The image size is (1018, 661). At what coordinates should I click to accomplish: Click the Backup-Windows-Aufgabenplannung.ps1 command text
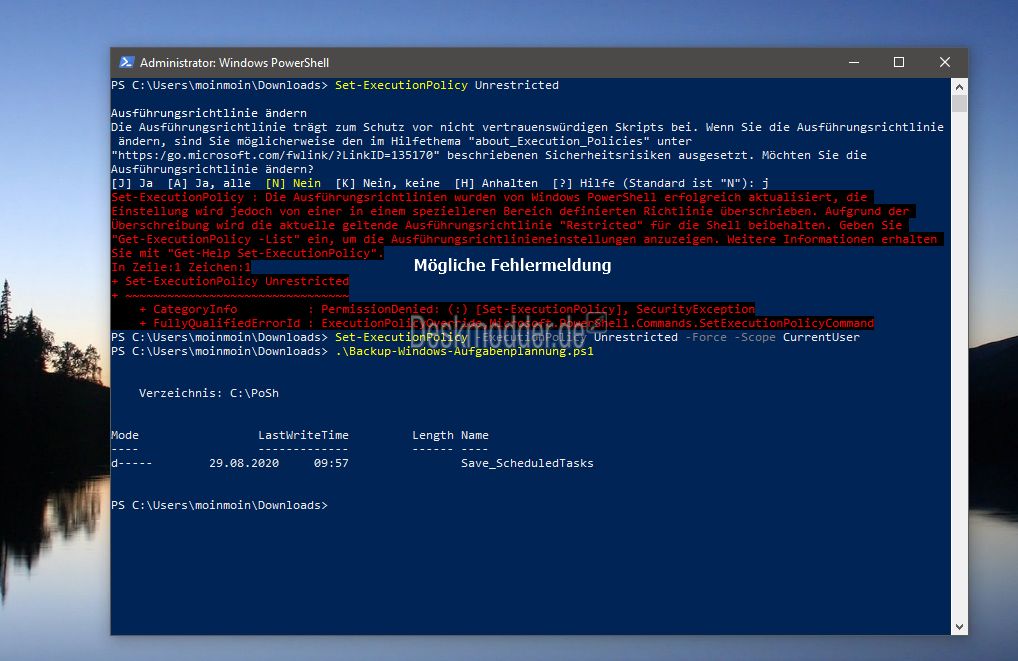(464, 351)
